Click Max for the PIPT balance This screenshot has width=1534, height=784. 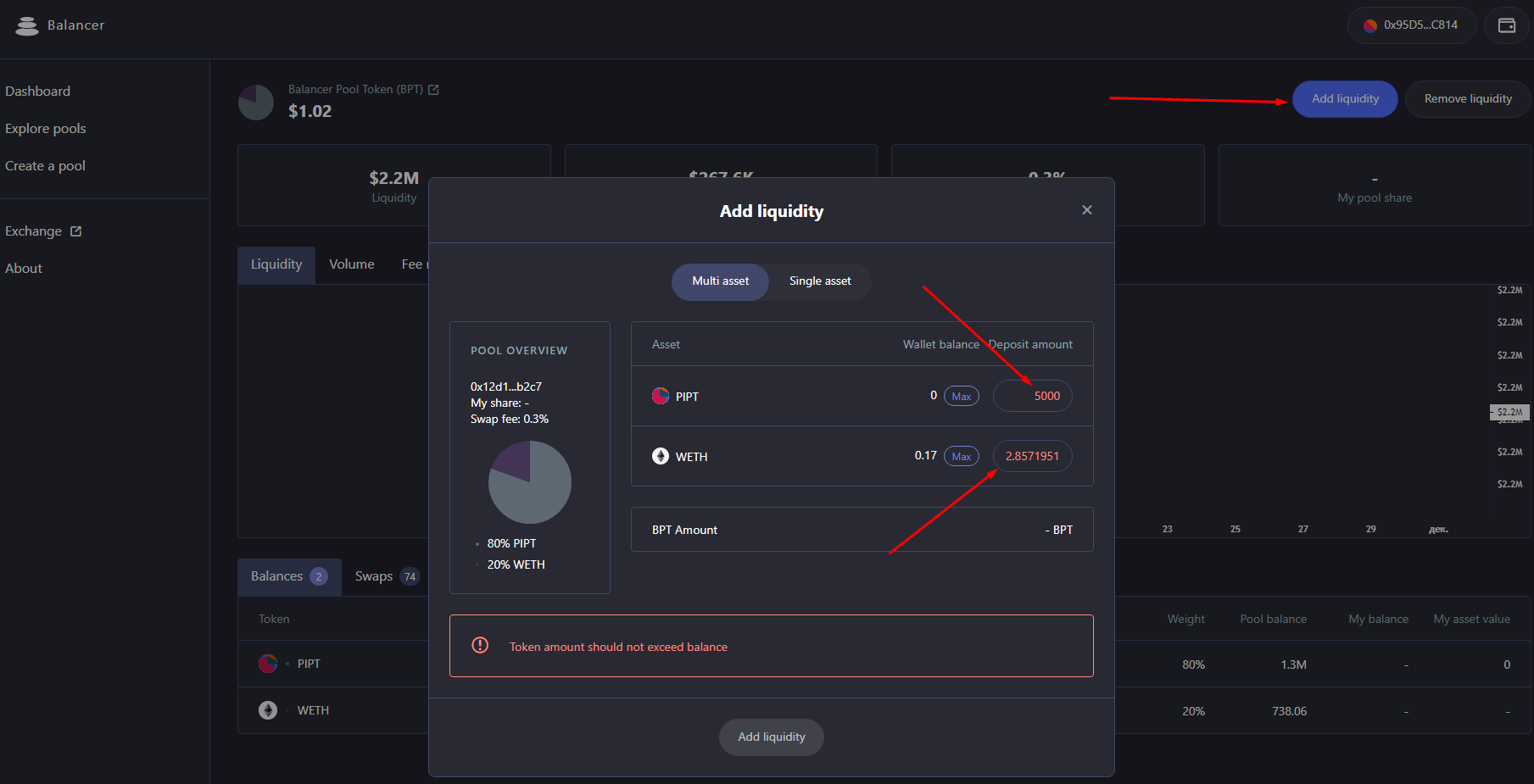tap(962, 396)
